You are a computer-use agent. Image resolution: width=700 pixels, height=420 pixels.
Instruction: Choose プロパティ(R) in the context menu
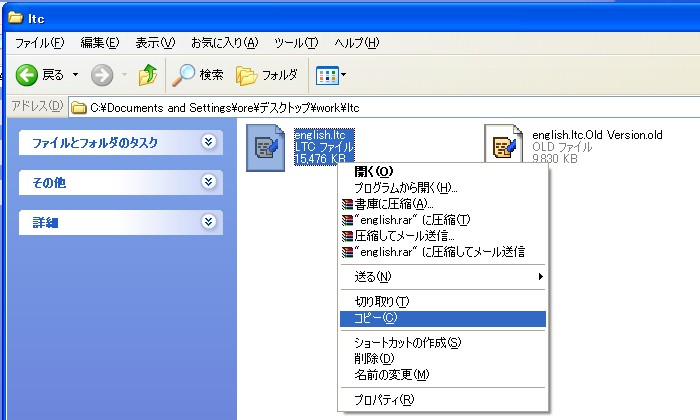tap(443, 400)
